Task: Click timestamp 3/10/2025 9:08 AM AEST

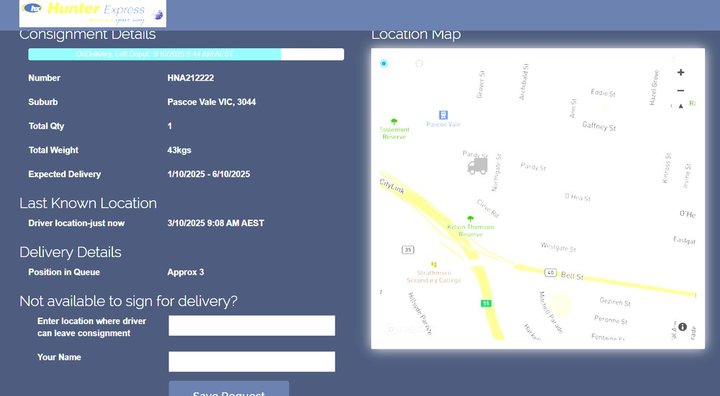Action: 216,223
